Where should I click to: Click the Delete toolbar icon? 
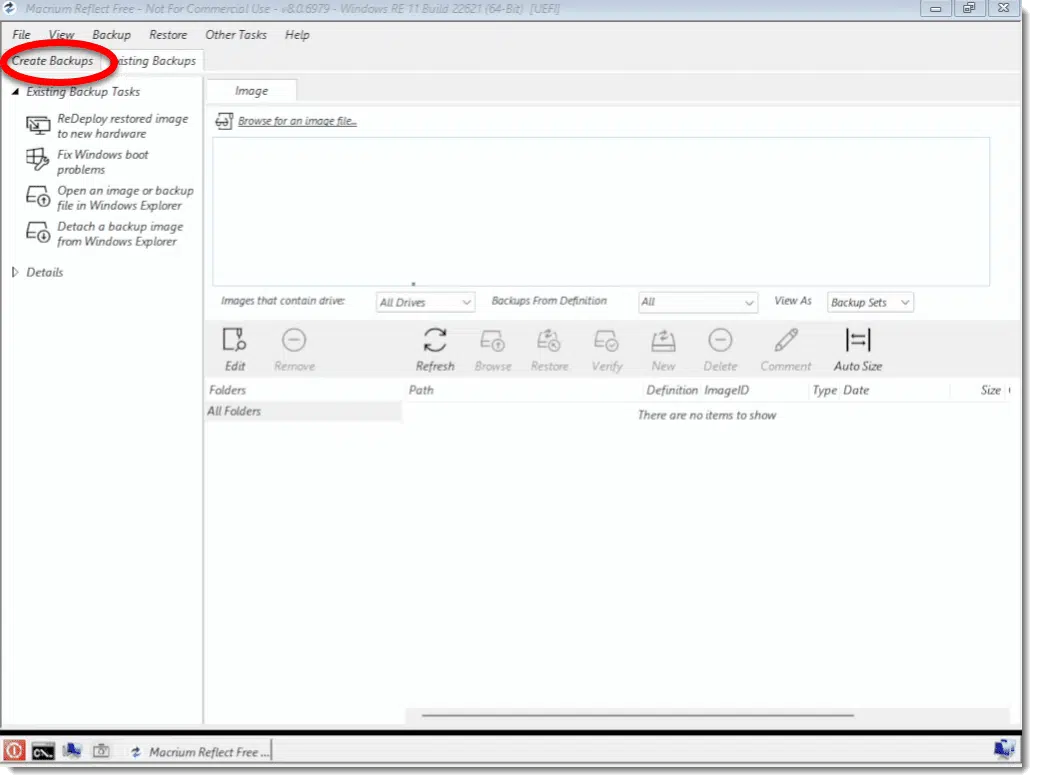point(720,340)
